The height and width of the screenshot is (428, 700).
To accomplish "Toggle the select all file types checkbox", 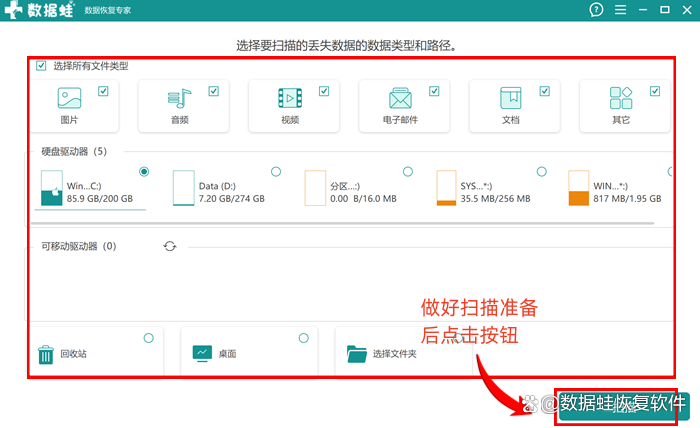I will tap(41, 66).
